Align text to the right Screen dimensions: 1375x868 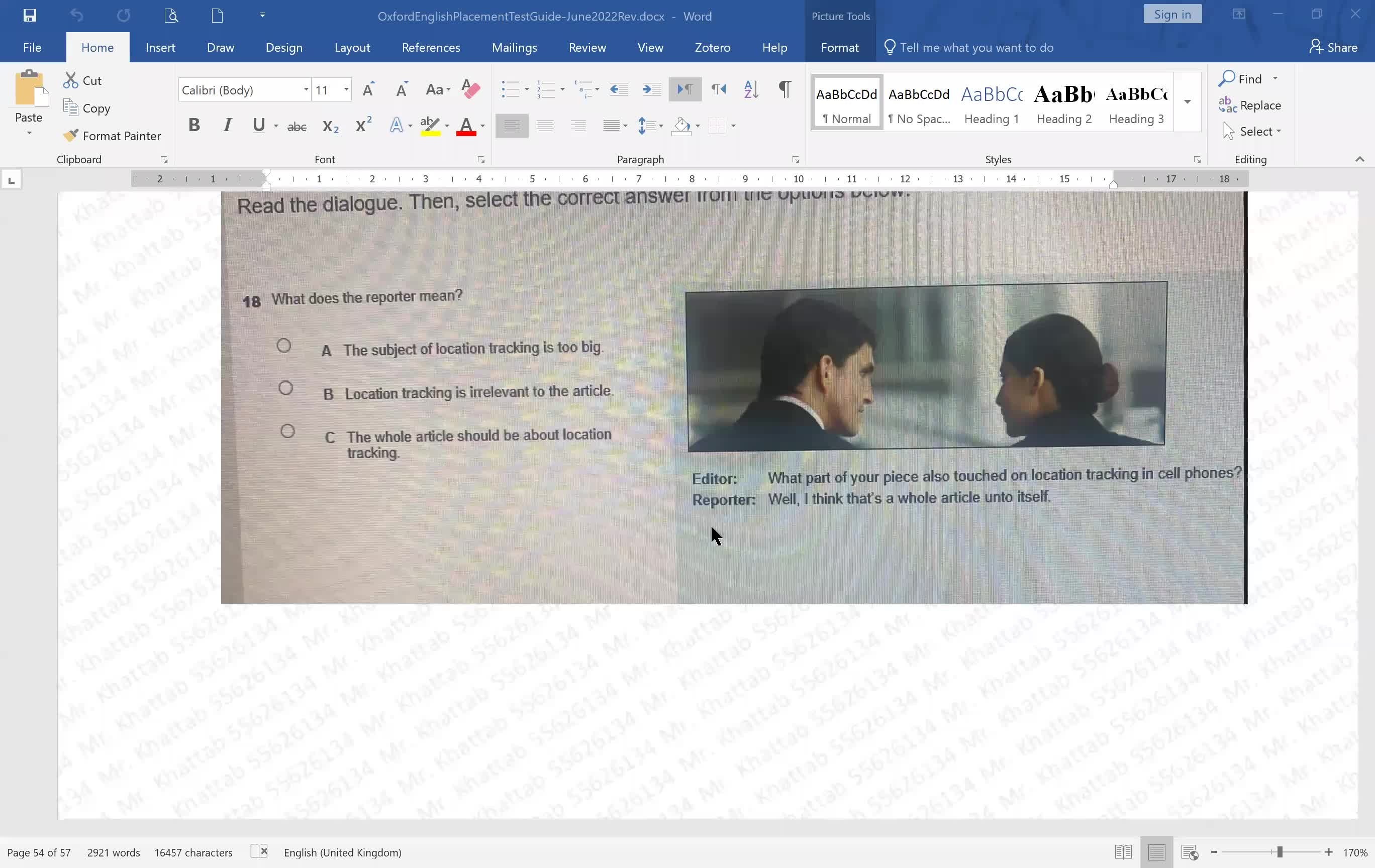point(578,126)
